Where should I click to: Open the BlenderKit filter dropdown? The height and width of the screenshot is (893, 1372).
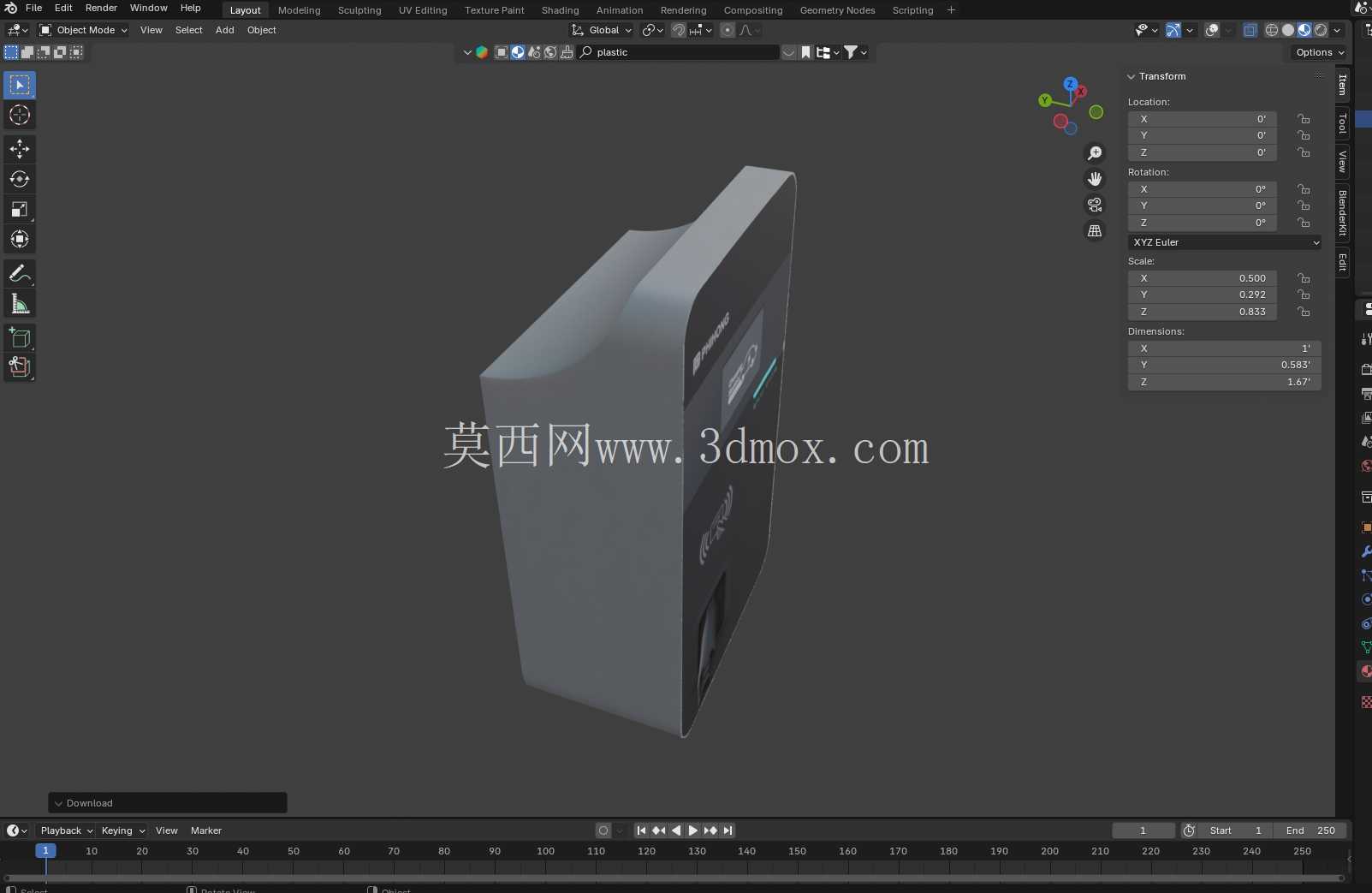click(855, 52)
